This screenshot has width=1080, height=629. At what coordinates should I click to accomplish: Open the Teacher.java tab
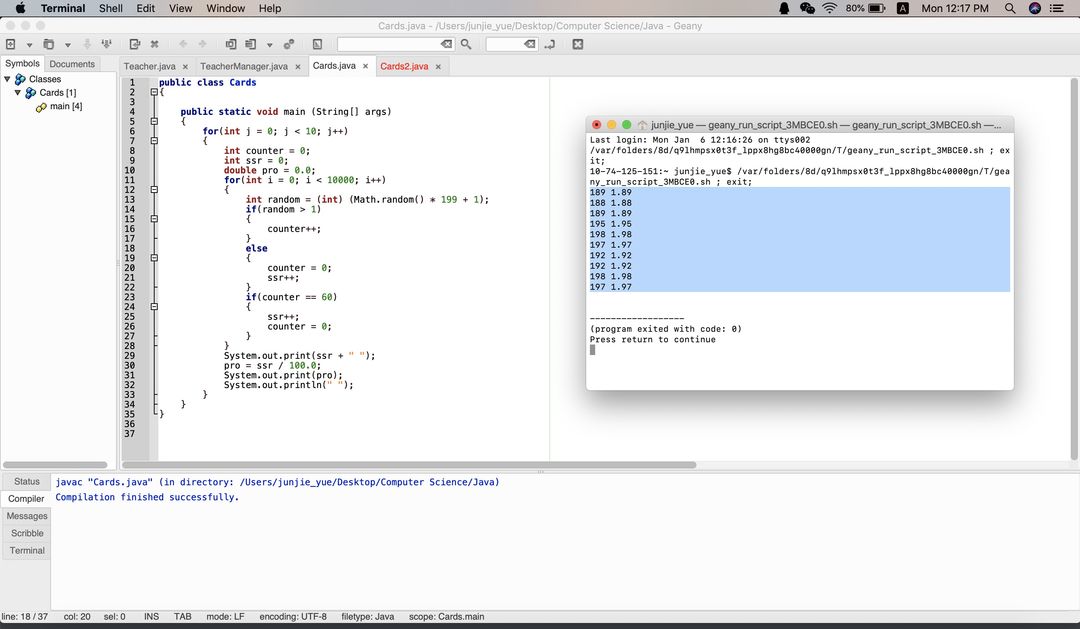coord(149,66)
